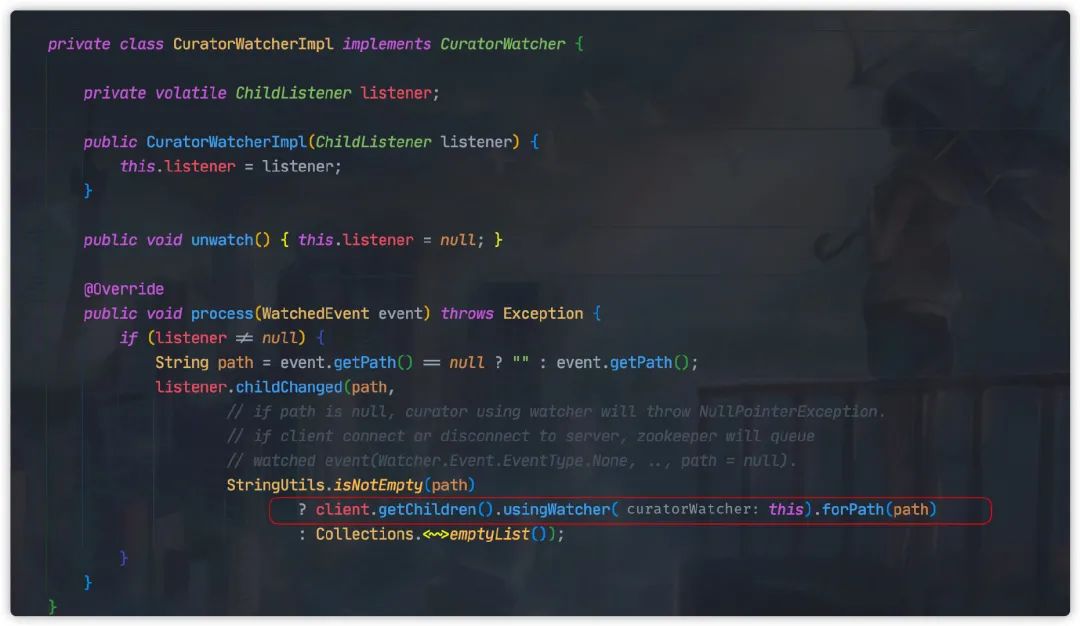
Task: Click the 'throws' keyword
Action: click(x=467, y=314)
